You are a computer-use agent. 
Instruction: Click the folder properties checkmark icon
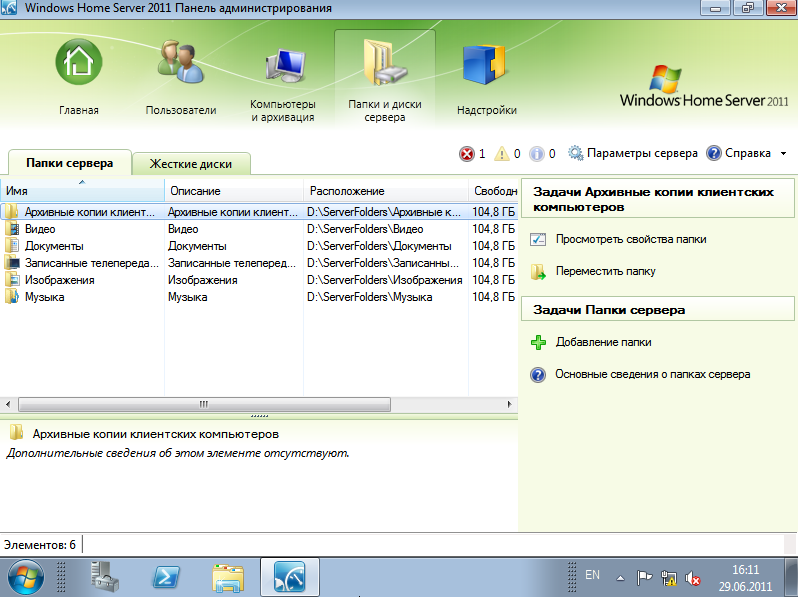(538, 239)
